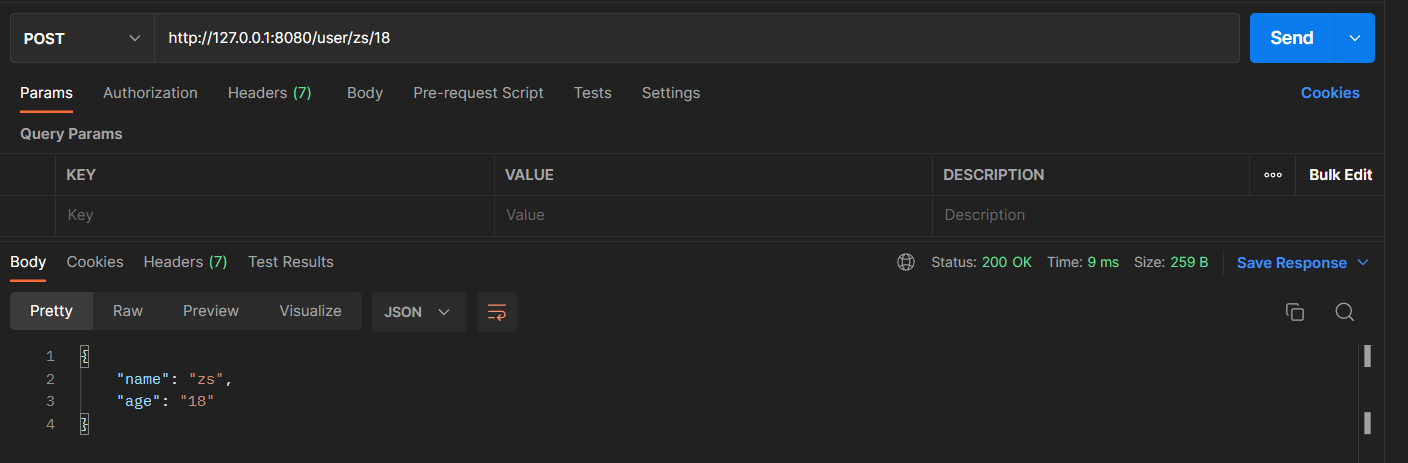Open the POST method dropdown
The width and height of the screenshot is (1408, 463).
tap(82, 38)
